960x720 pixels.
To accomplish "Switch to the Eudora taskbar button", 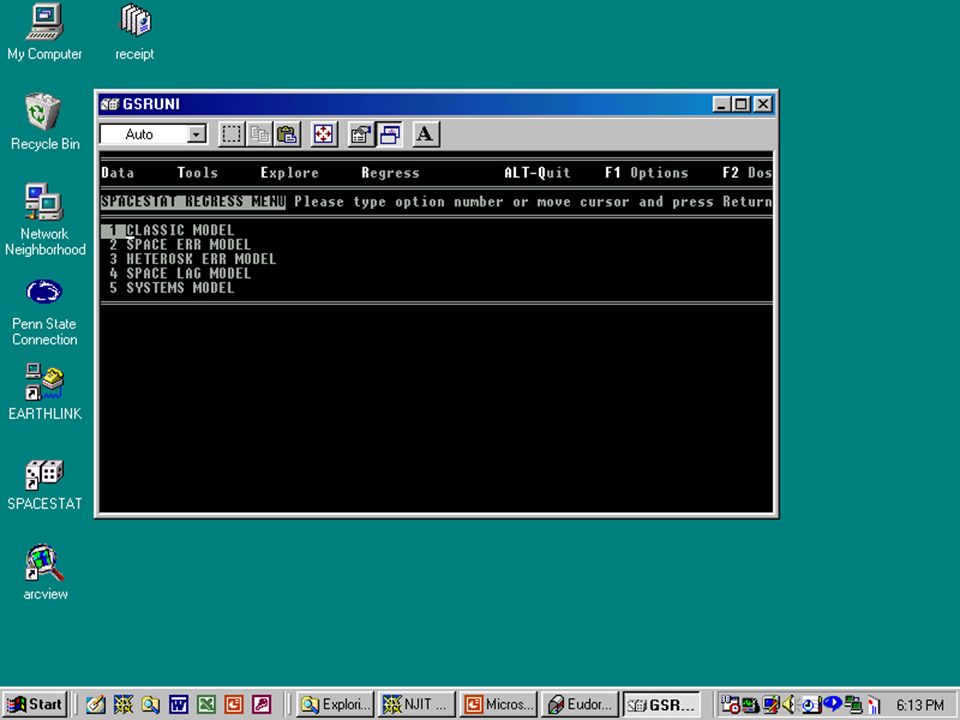I will click(580, 705).
